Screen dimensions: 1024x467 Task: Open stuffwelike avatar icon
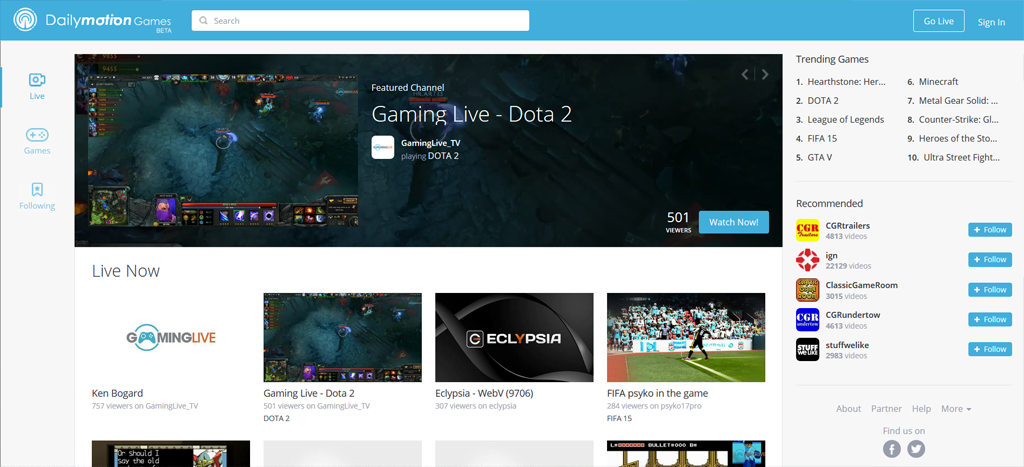point(807,349)
